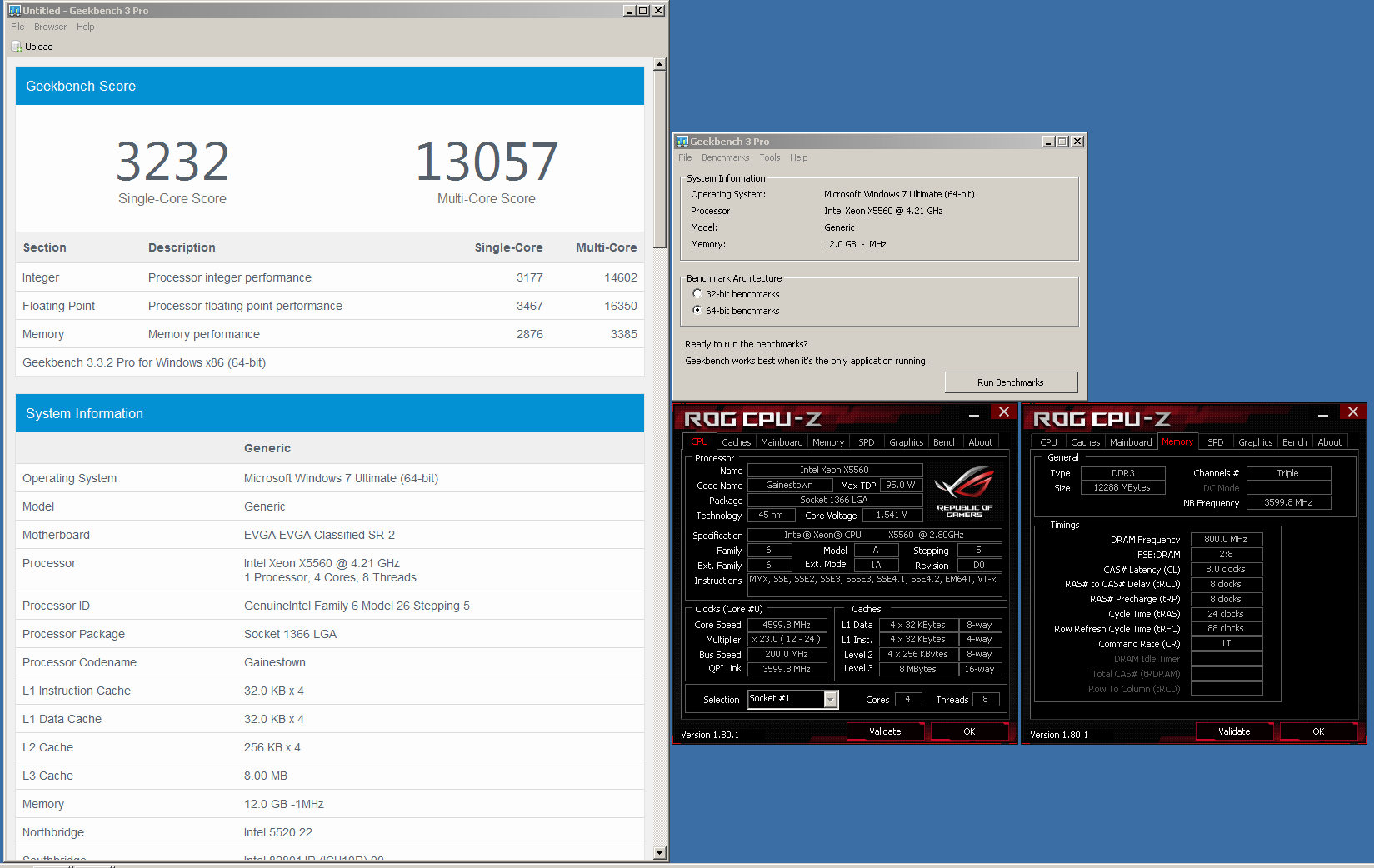This screenshot has height=868, width=1374.
Task: Click OK in the left CPU-Z window
Action: pyautogui.click(x=969, y=731)
